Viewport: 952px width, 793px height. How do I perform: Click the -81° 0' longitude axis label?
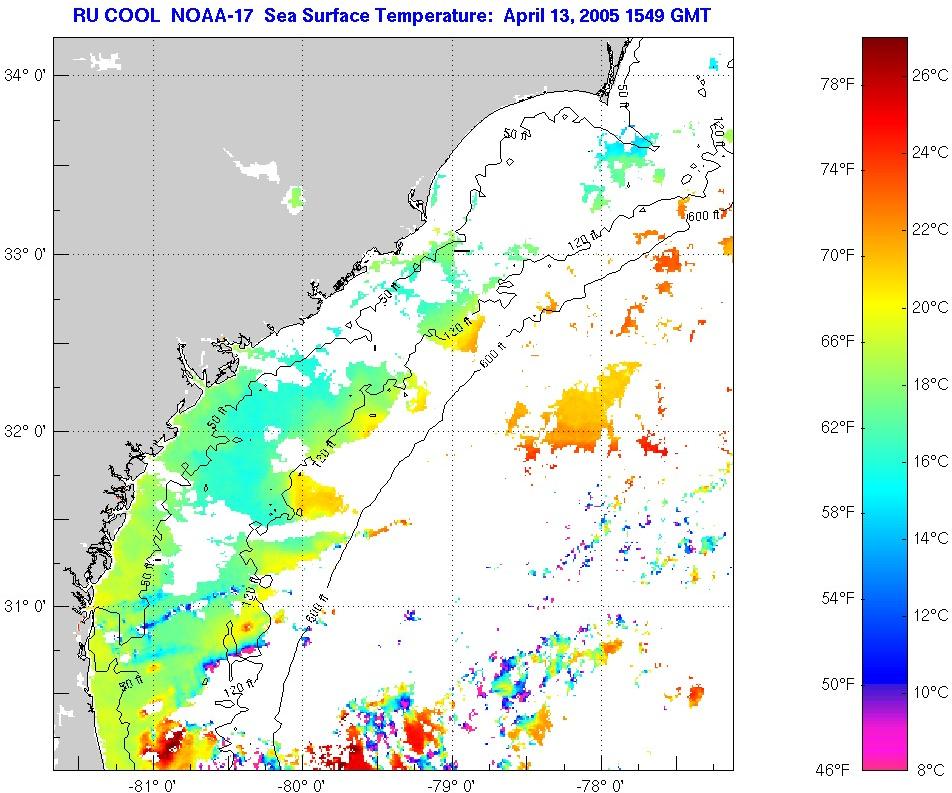[x=156, y=783]
